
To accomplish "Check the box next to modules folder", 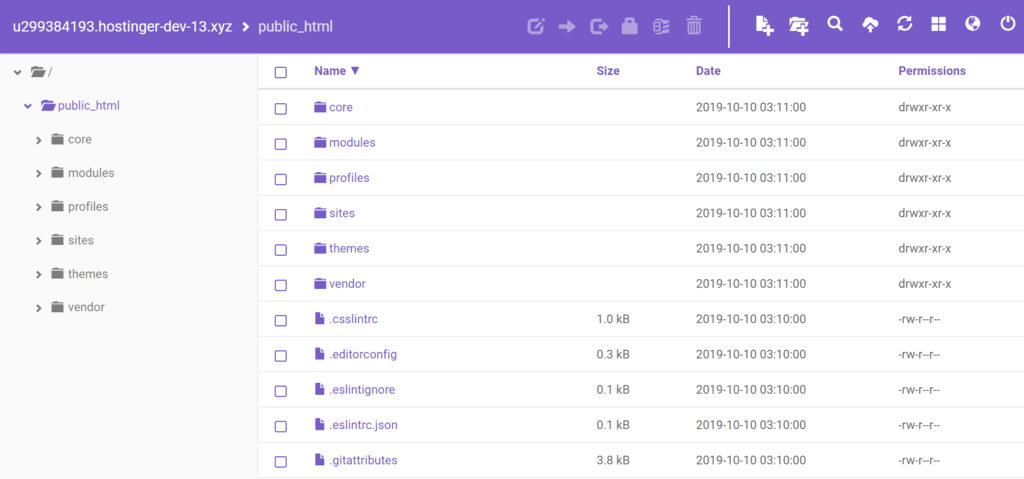I will 281,144.
